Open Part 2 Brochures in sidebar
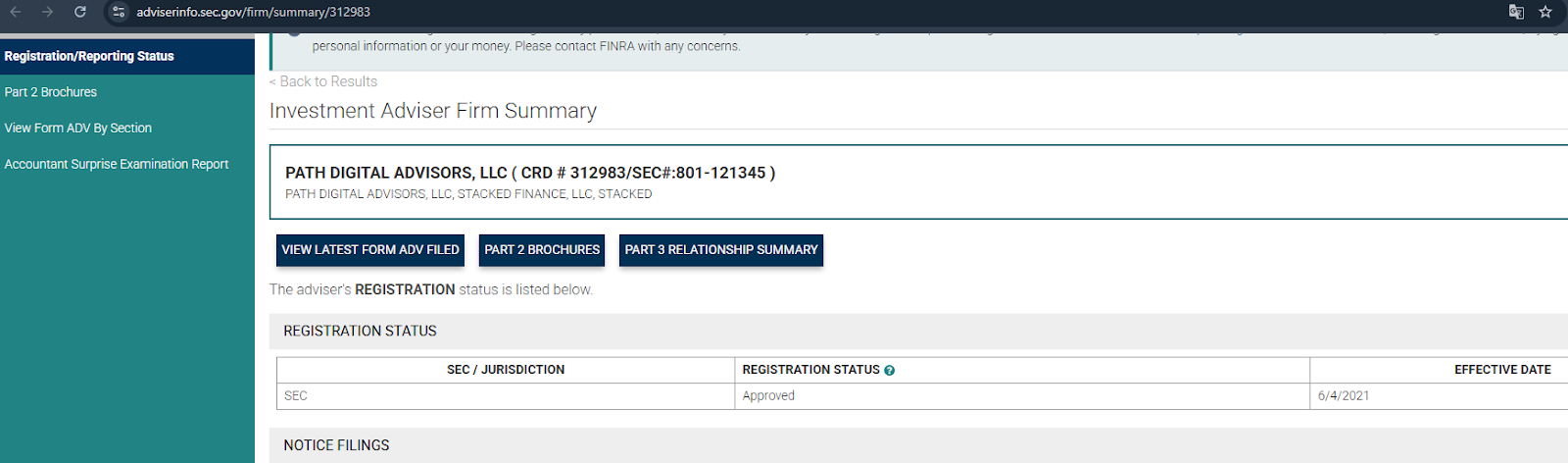 pyautogui.click(x=51, y=92)
